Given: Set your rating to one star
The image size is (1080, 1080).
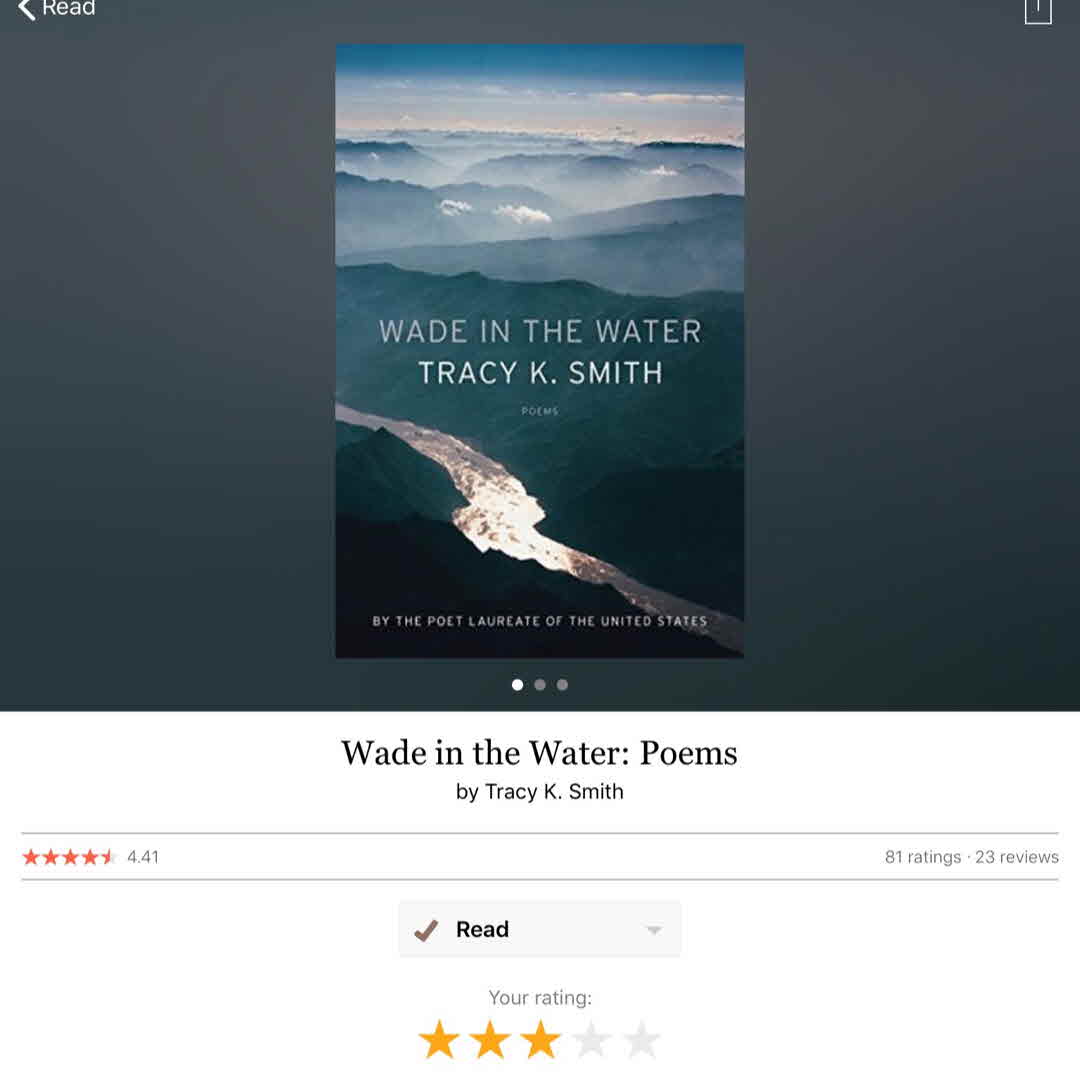Looking at the screenshot, I should tap(439, 1039).
